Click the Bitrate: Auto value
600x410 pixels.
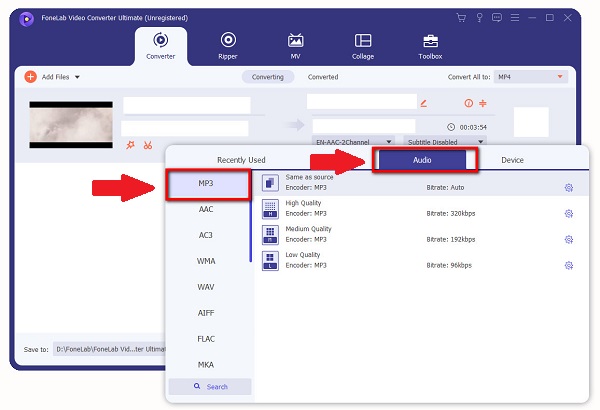tap(445, 188)
